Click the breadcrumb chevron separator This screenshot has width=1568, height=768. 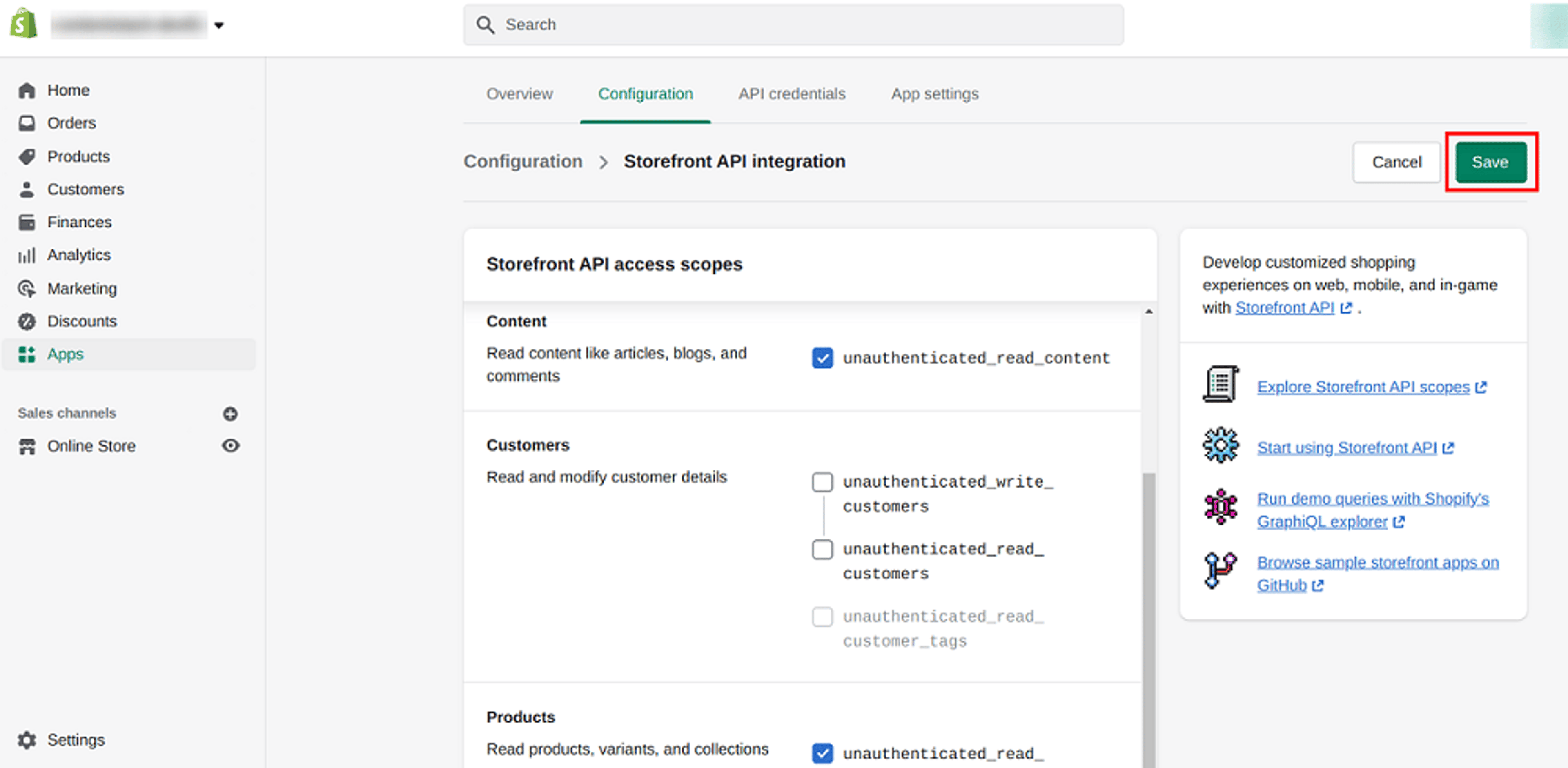pyautogui.click(x=603, y=163)
